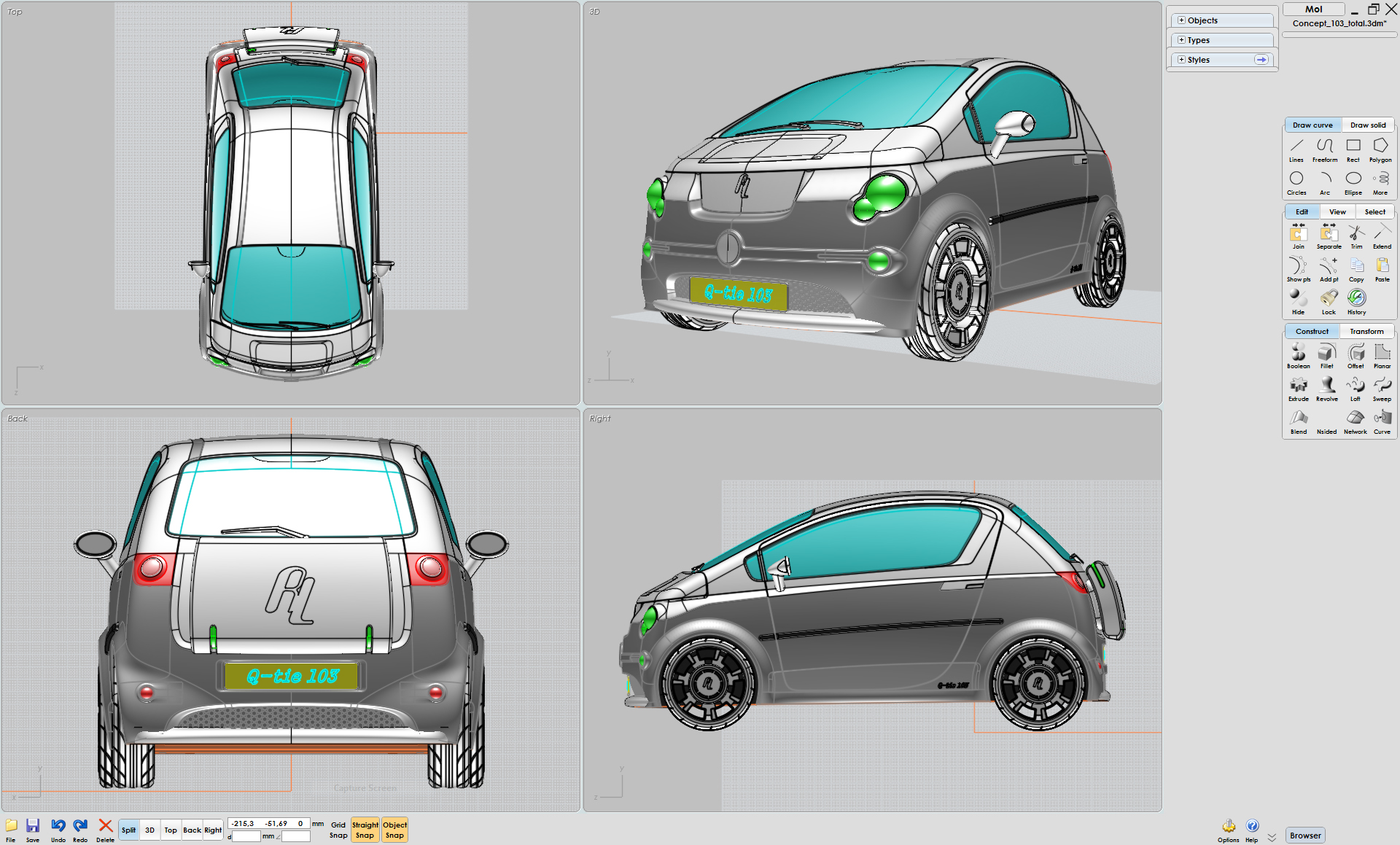The width and height of the screenshot is (1400, 845).
Task: Click the Browser button
Action: pyautogui.click(x=1304, y=836)
